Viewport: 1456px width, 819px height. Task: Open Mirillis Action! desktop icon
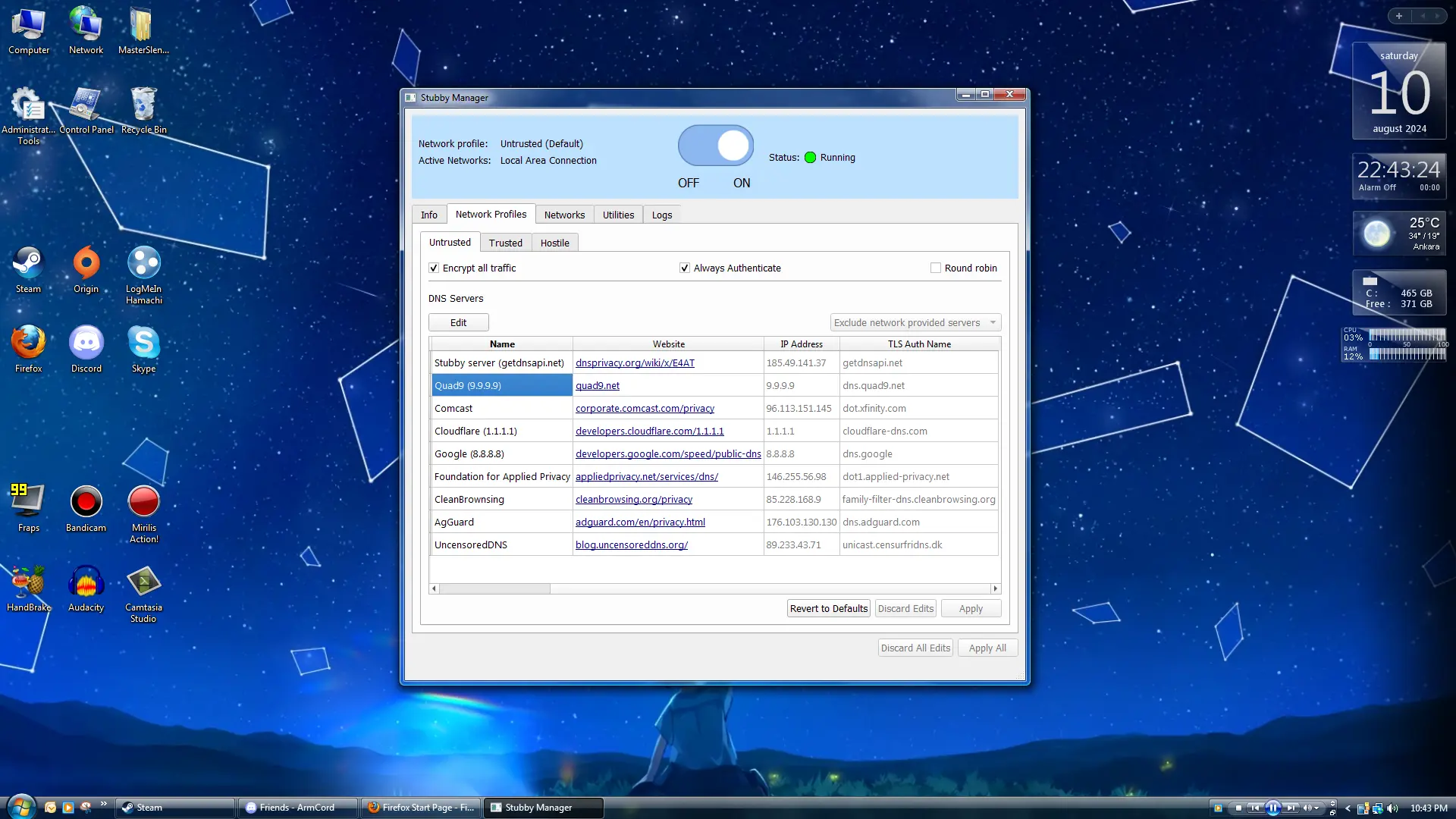[143, 514]
